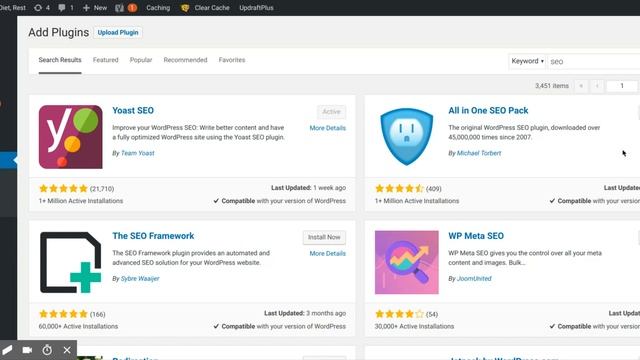The width and height of the screenshot is (640, 360).
Task: Click the timer icon in recorder toolbar
Action: pyautogui.click(x=47, y=350)
